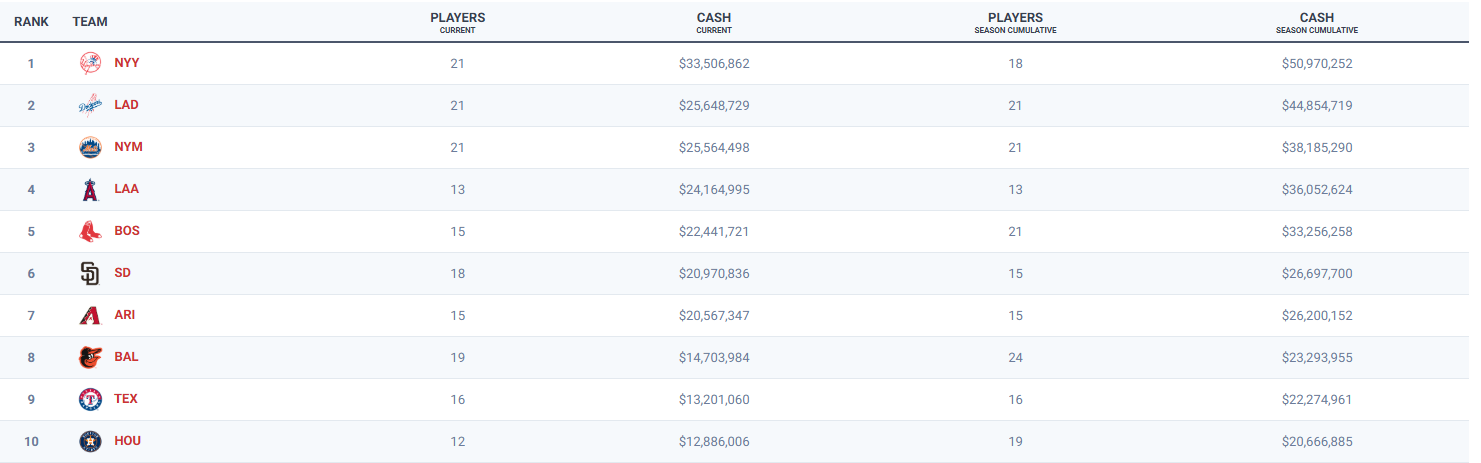Viewport: 1481px width, 463px height.
Task: Select the $50,970,252 cumulative cash cell
Action: pyautogui.click(x=1317, y=63)
